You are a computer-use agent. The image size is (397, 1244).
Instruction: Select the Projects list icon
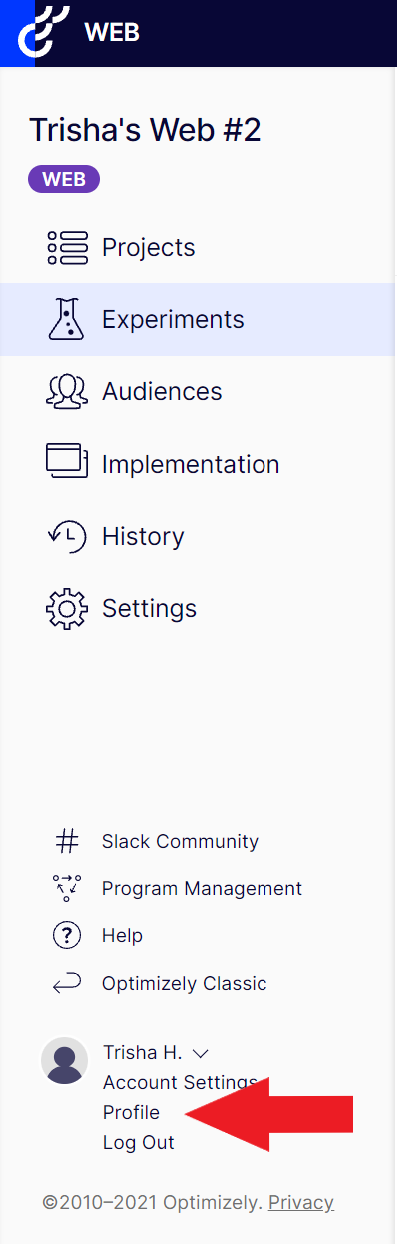point(67,247)
